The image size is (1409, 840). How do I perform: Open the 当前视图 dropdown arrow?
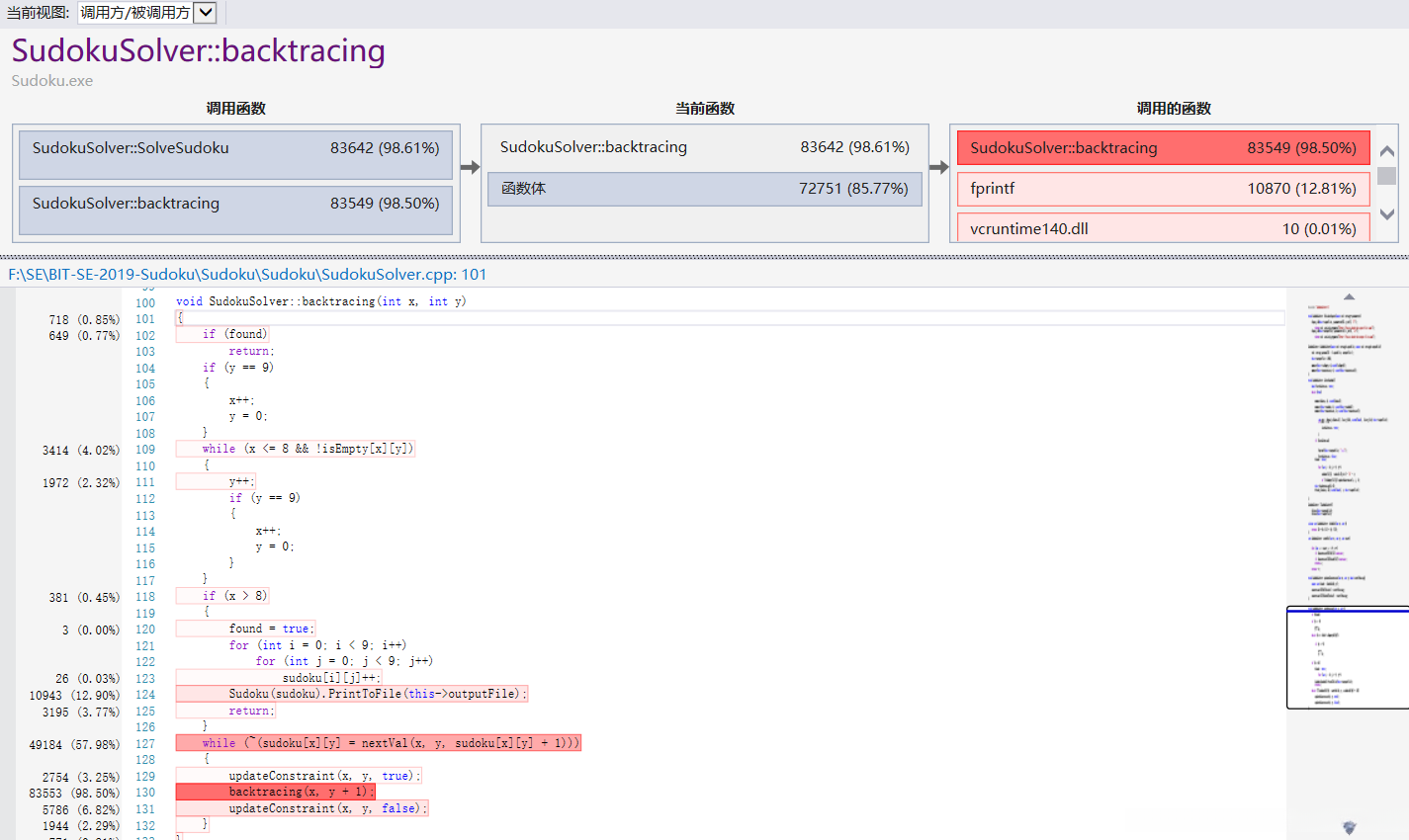click(x=205, y=13)
